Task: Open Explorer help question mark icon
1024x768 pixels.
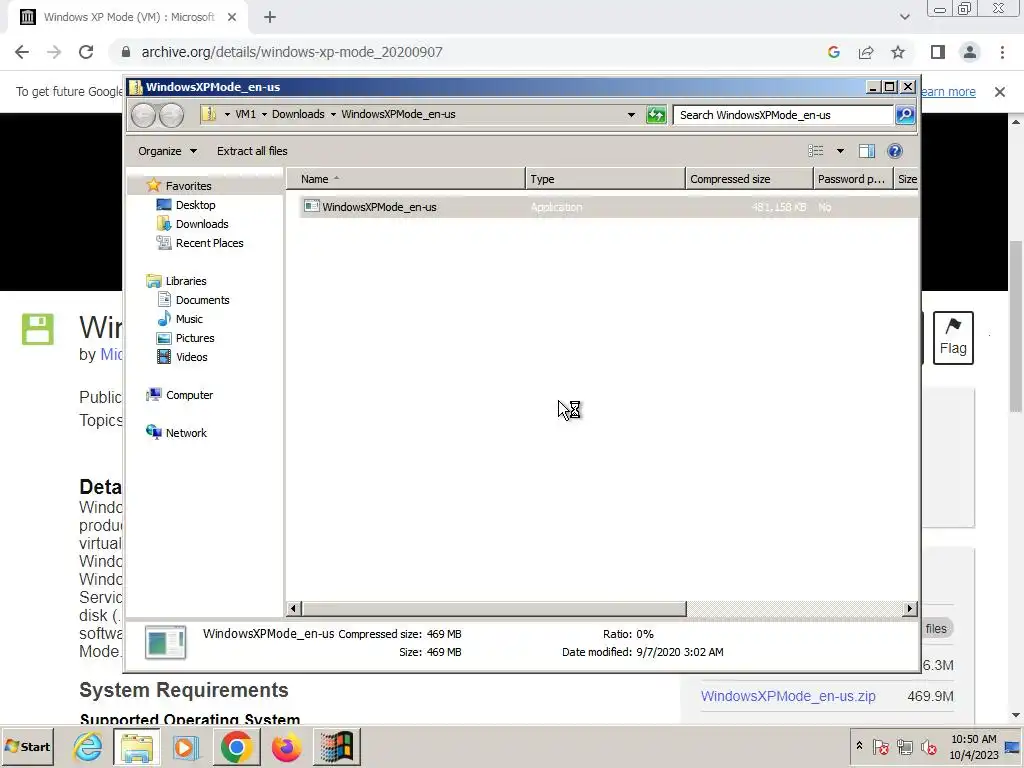Action: [x=895, y=151]
